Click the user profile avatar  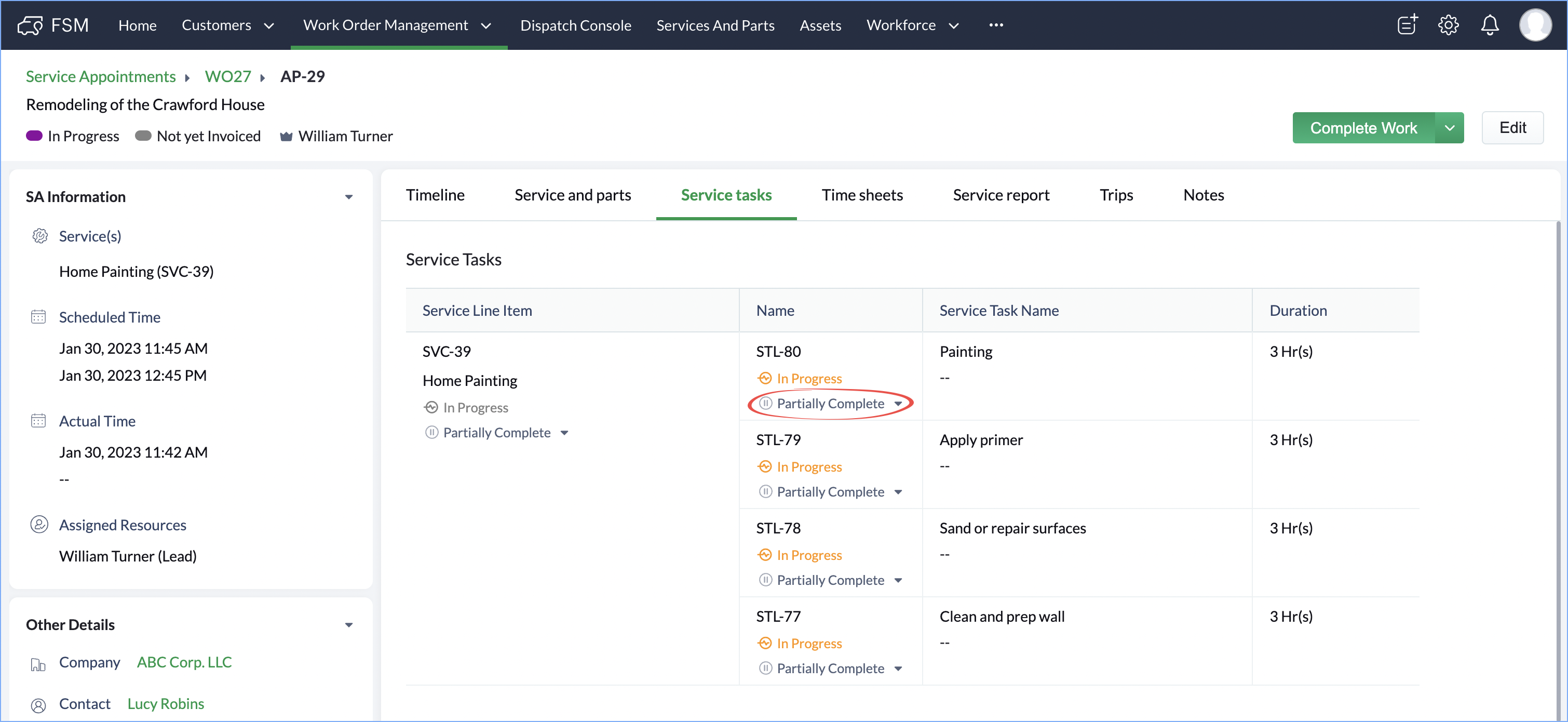click(1535, 25)
